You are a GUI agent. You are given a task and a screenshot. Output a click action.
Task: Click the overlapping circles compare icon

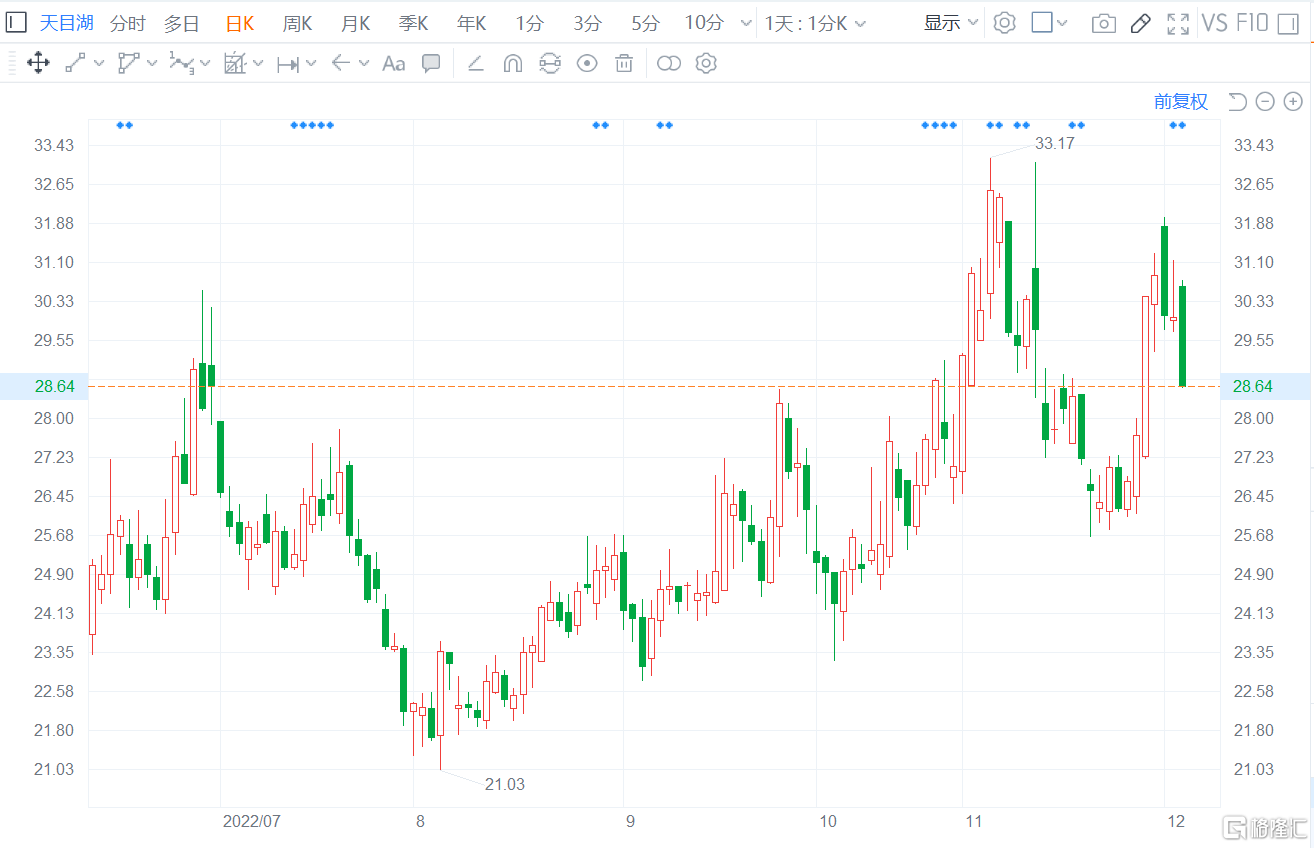point(669,64)
